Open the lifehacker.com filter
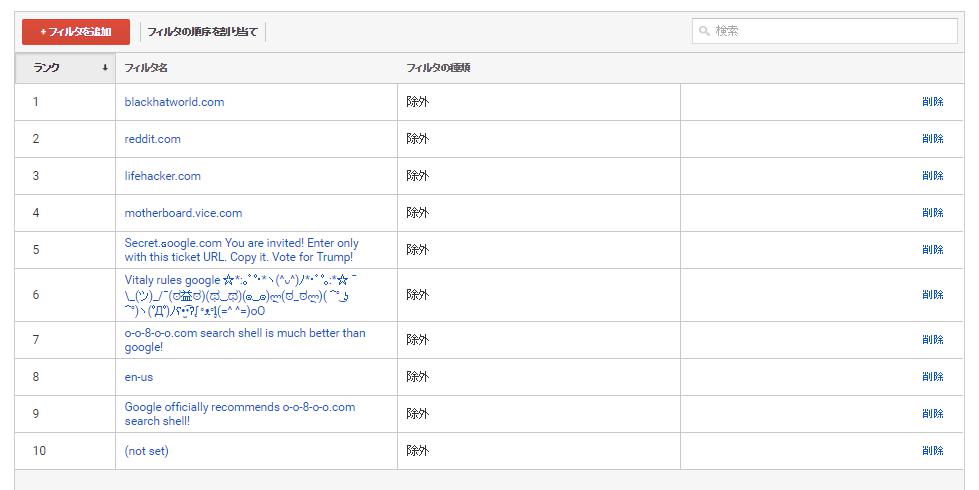The image size is (979, 490). pos(162,176)
